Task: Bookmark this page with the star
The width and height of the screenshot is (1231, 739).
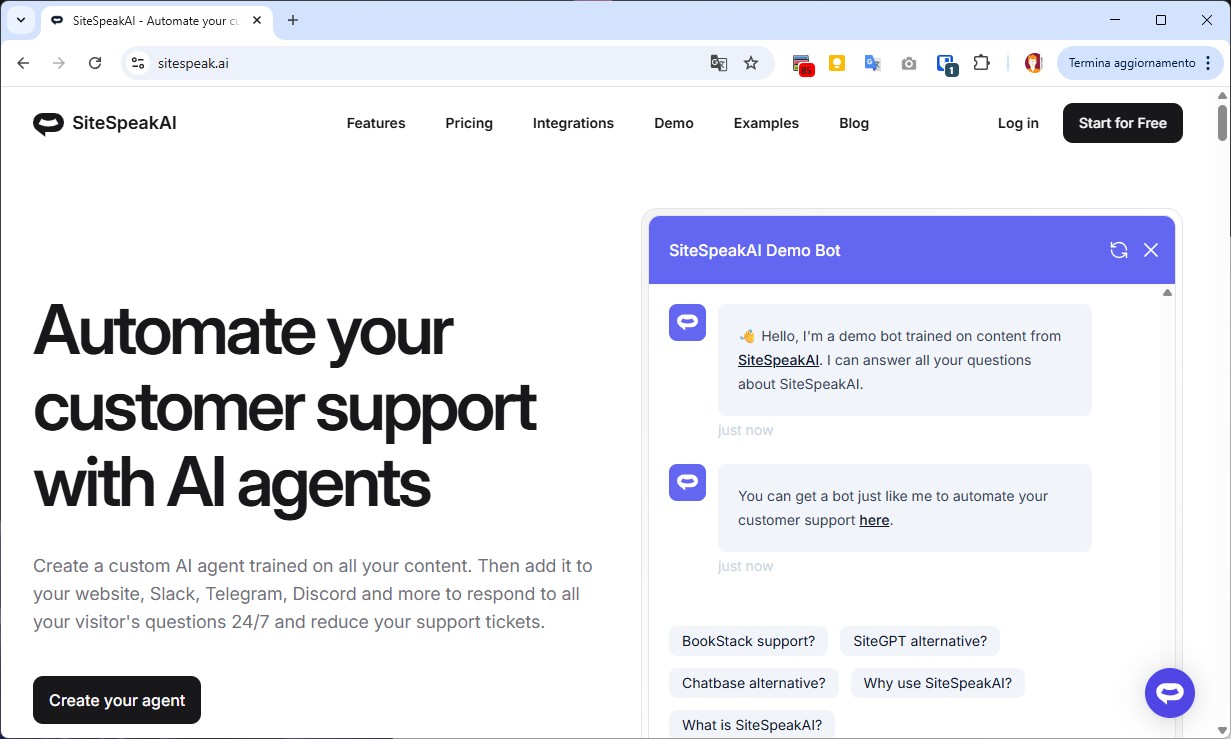Action: pos(751,63)
